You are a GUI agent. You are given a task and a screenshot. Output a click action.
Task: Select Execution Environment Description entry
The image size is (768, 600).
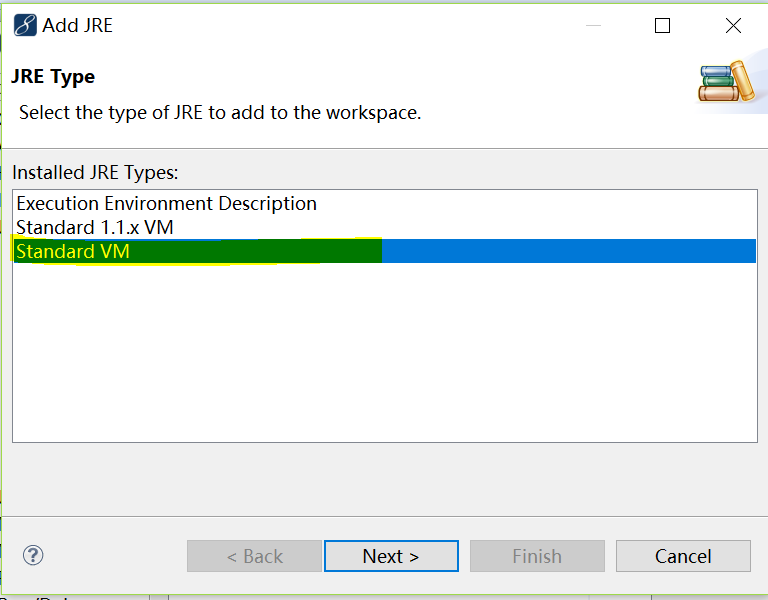tap(384, 203)
